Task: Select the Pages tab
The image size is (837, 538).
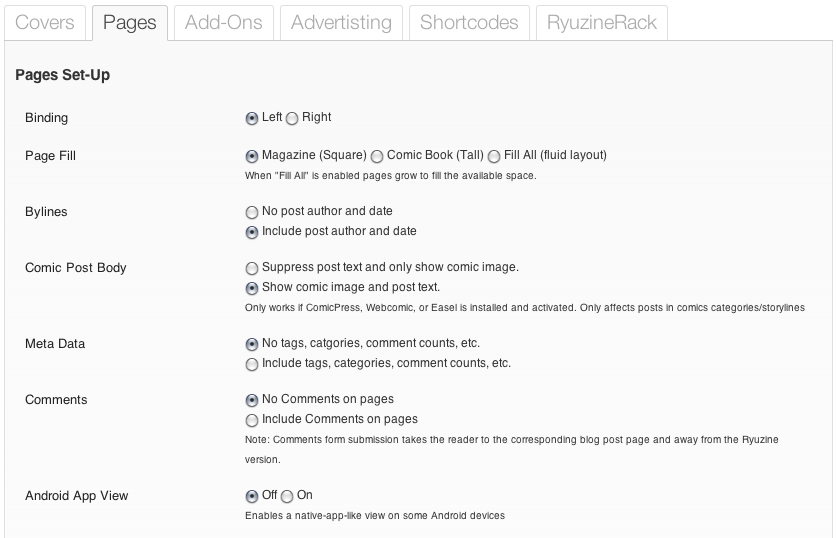Action: coord(130,23)
